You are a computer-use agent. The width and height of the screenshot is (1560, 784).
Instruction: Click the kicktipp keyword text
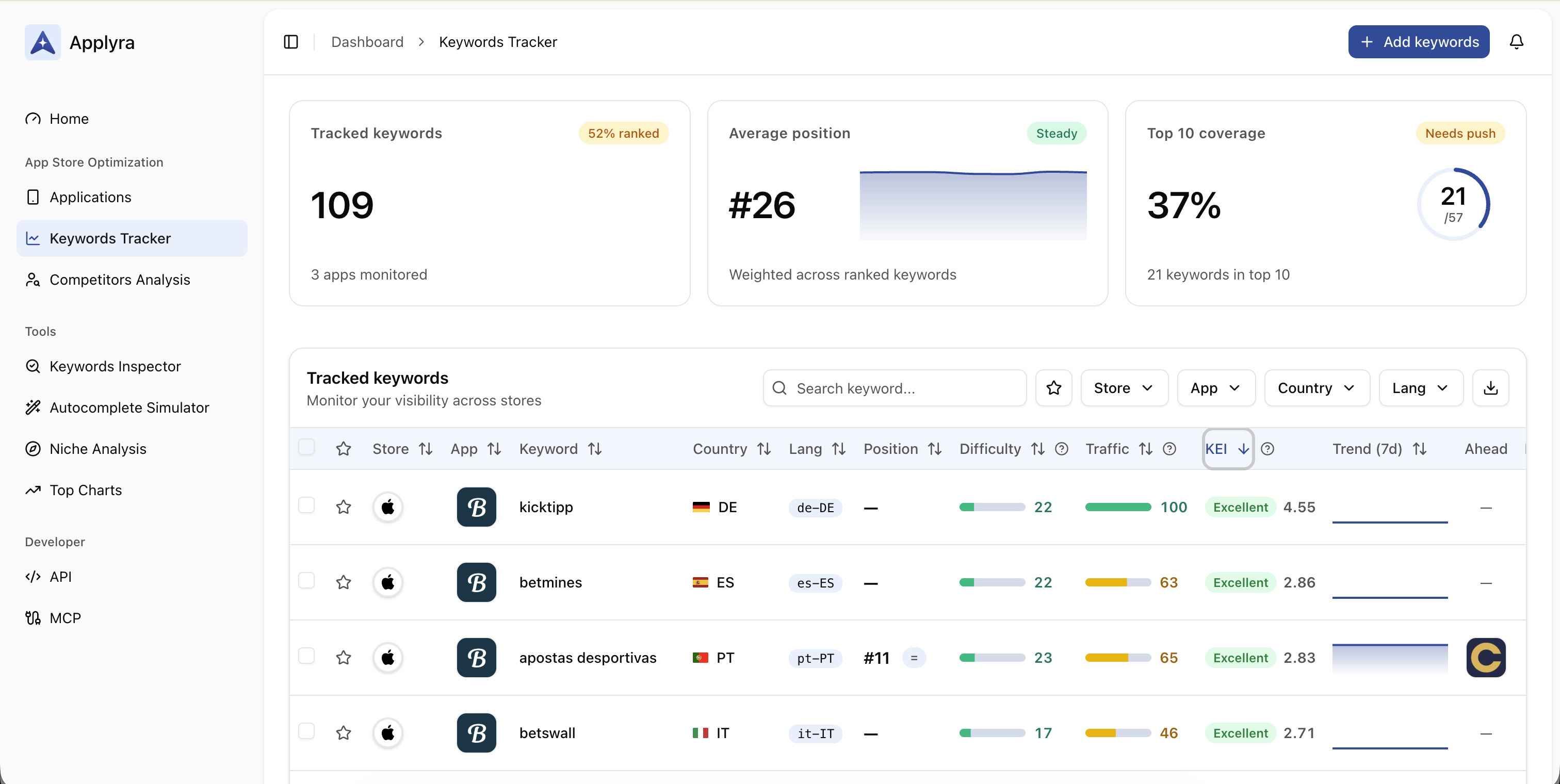point(546,507)
